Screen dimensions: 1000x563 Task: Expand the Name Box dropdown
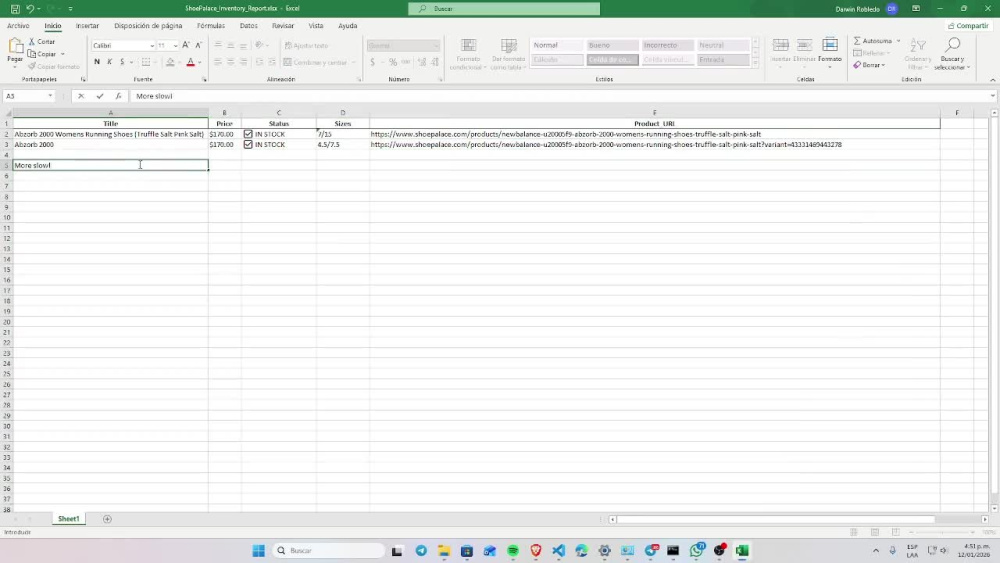50,96
